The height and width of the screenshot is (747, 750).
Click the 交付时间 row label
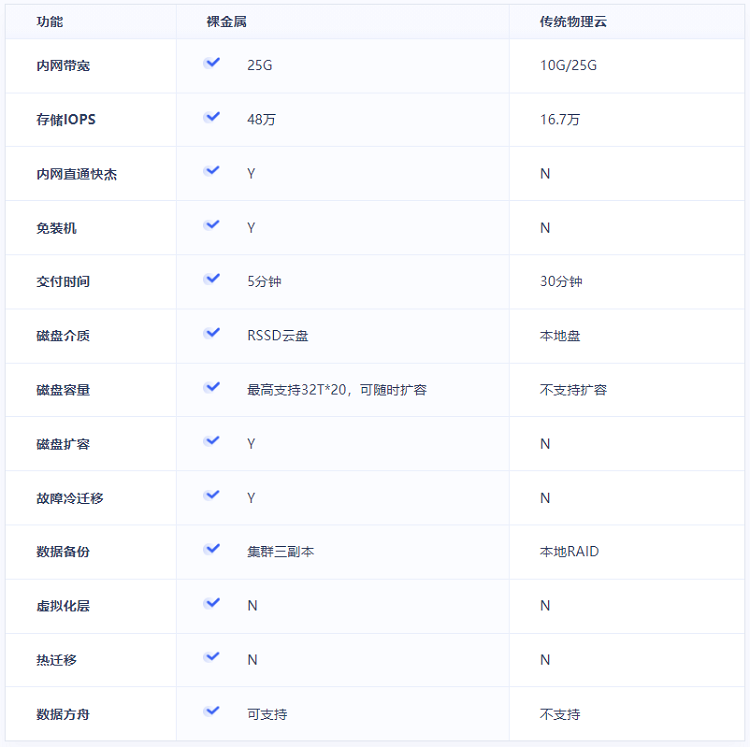tap(63, 282)
